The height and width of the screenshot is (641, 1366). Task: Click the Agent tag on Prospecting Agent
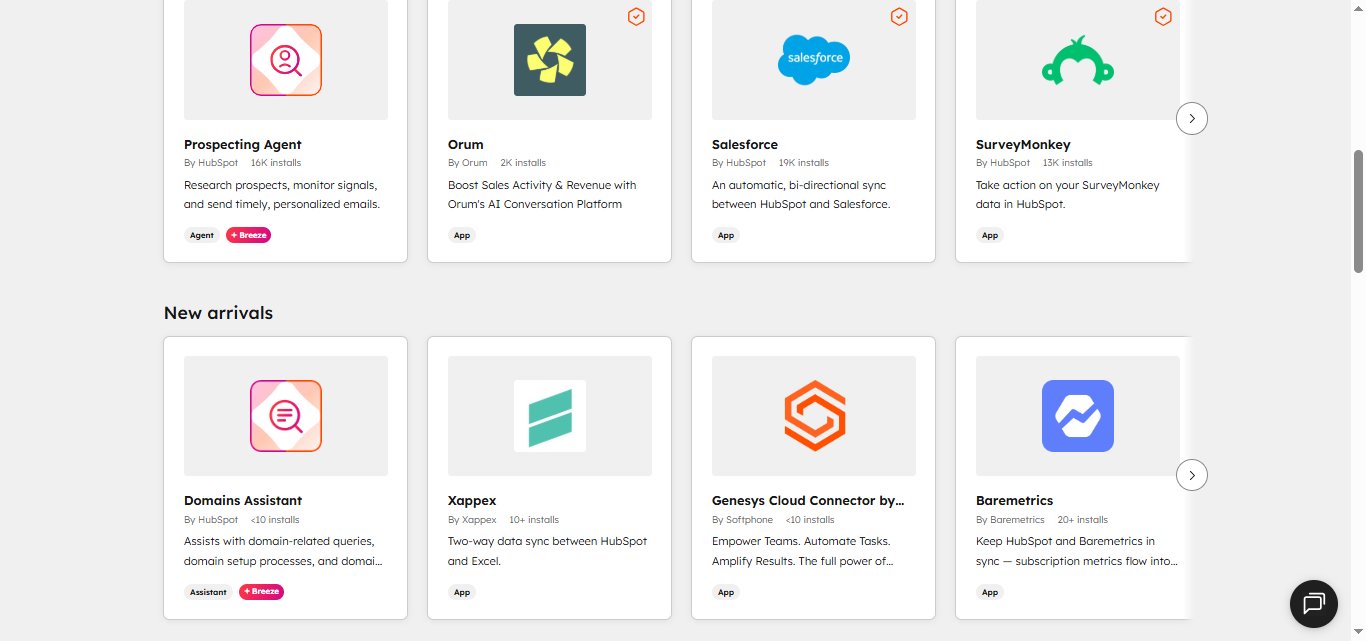tap(202, 235)
